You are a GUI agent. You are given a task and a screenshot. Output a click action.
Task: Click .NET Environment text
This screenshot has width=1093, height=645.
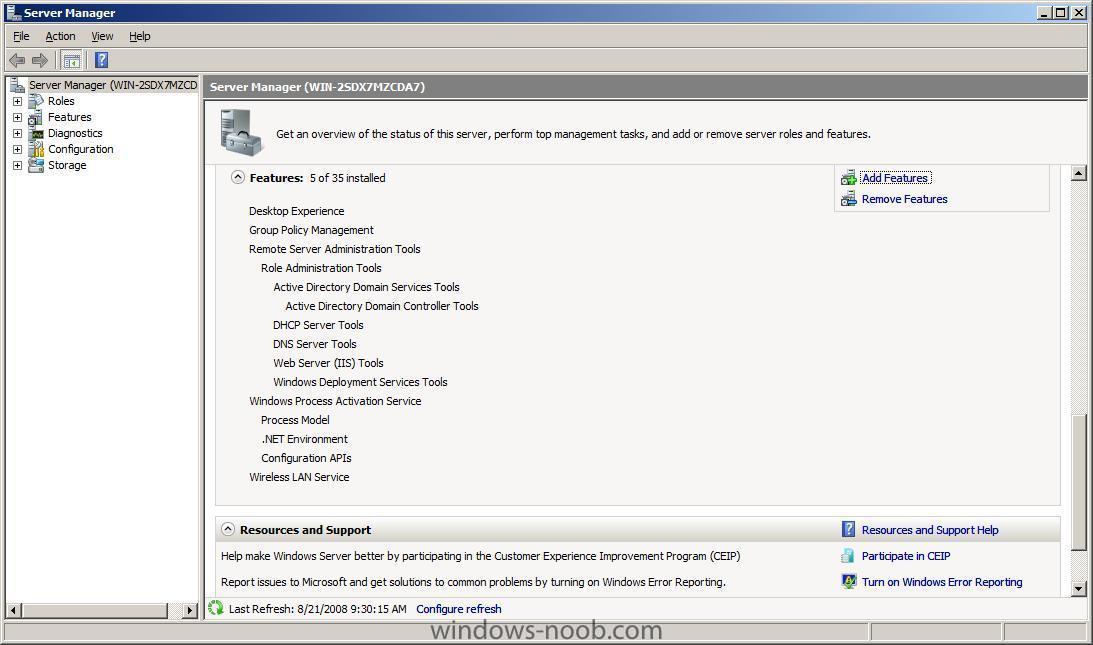click(305, 439)
